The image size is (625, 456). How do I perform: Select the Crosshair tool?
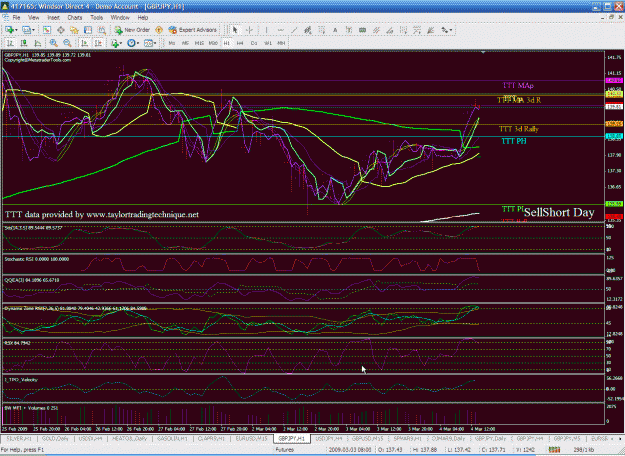(x=250, y=30)
